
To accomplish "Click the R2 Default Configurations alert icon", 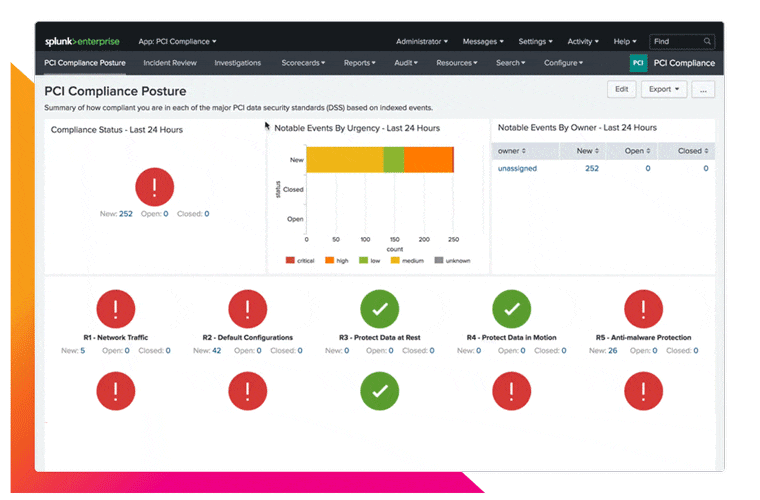I will point(248,309).
